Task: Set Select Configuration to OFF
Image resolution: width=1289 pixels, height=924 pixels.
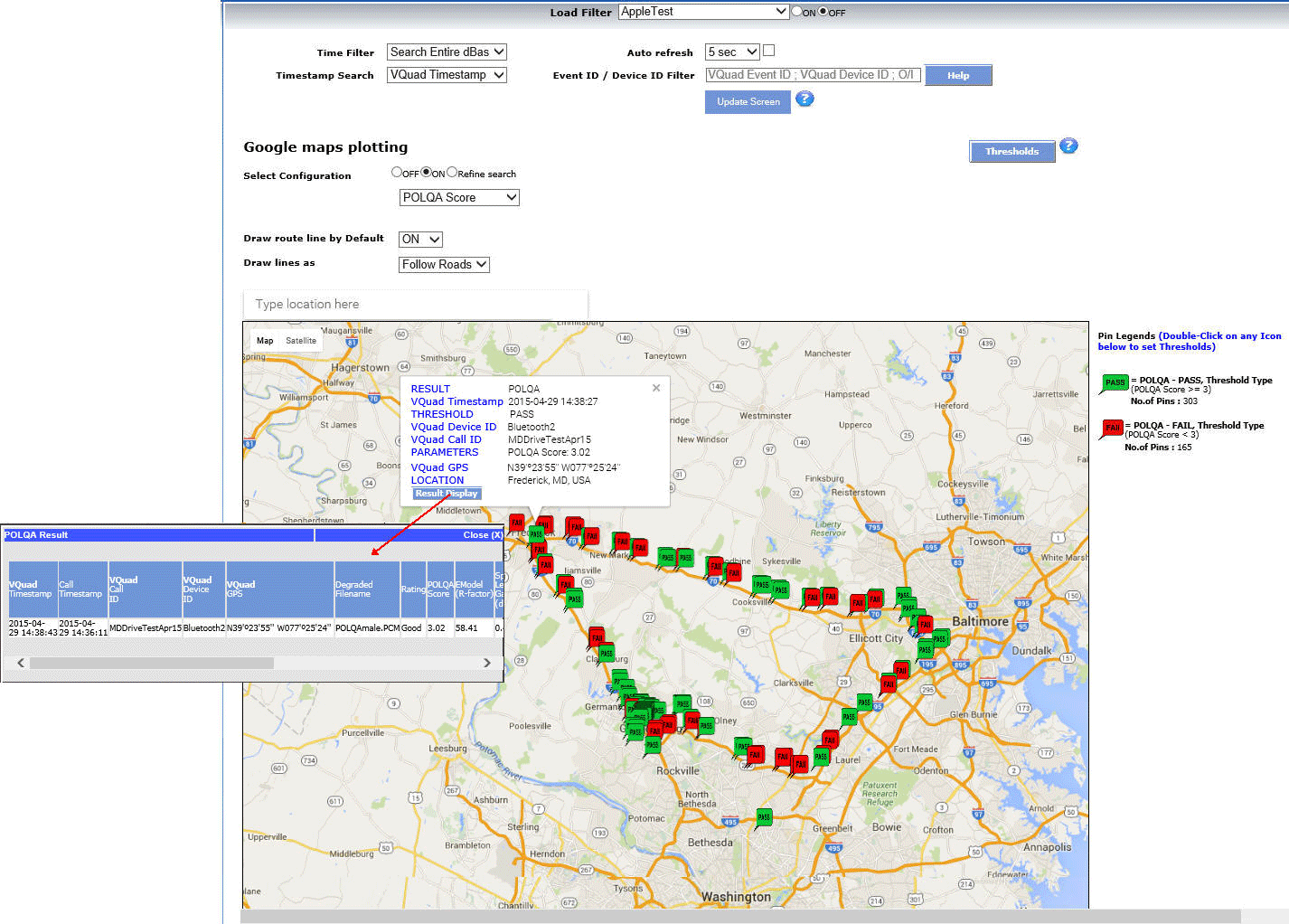Action: (397, 172)
